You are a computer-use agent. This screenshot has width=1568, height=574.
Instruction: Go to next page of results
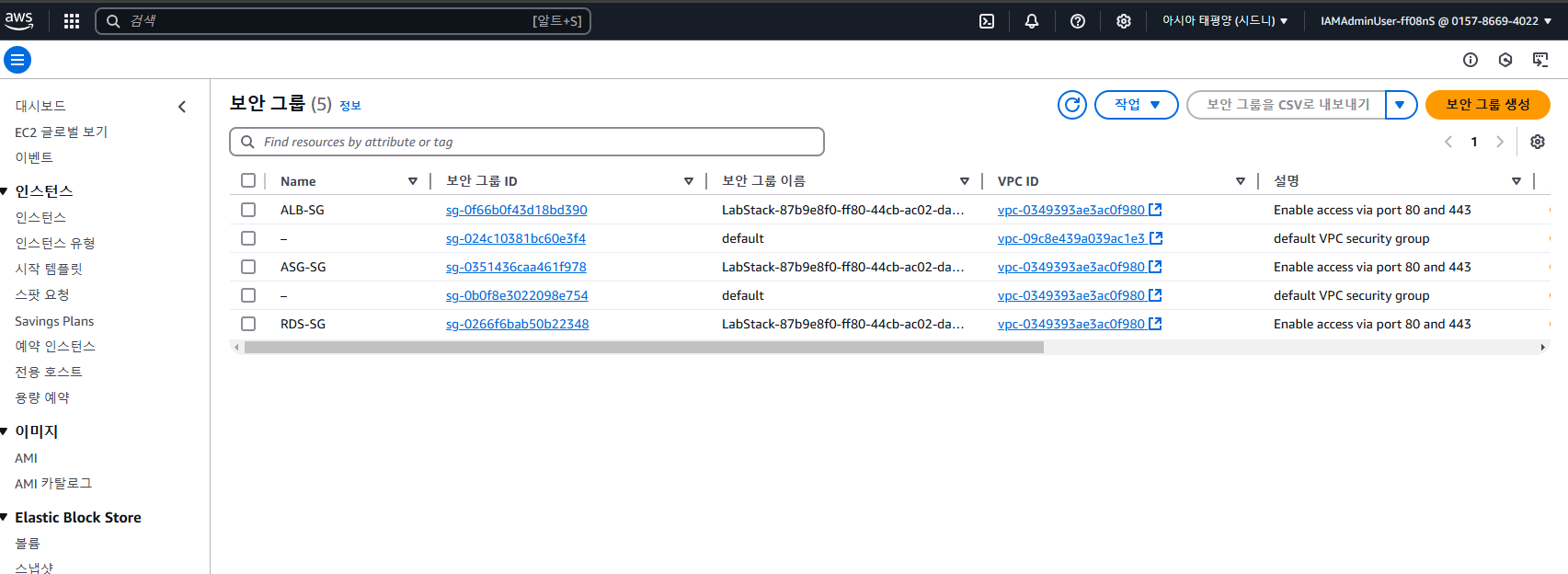point(1500,142)
